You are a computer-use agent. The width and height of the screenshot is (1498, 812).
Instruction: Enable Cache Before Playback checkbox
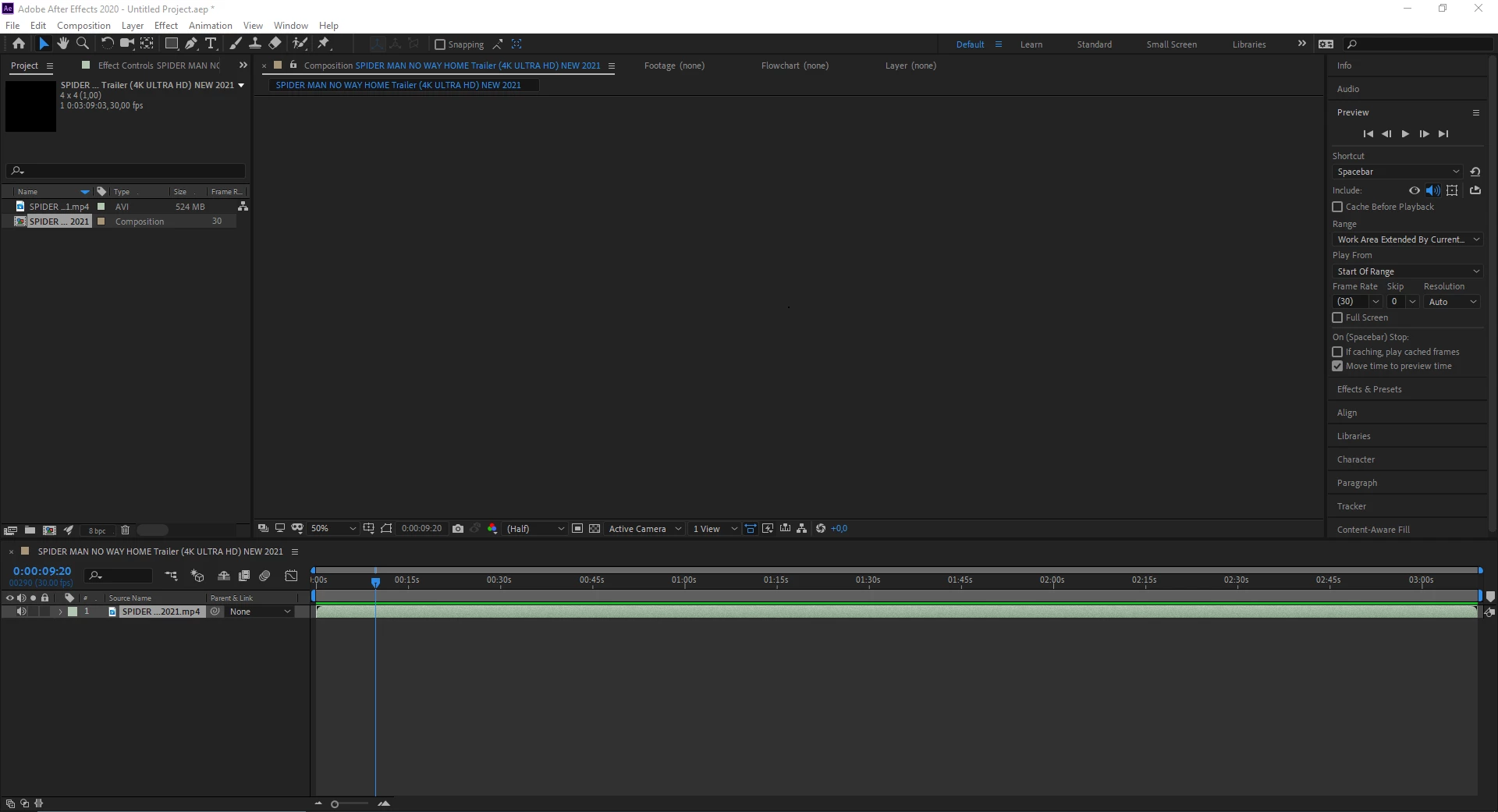[1337, 207]
